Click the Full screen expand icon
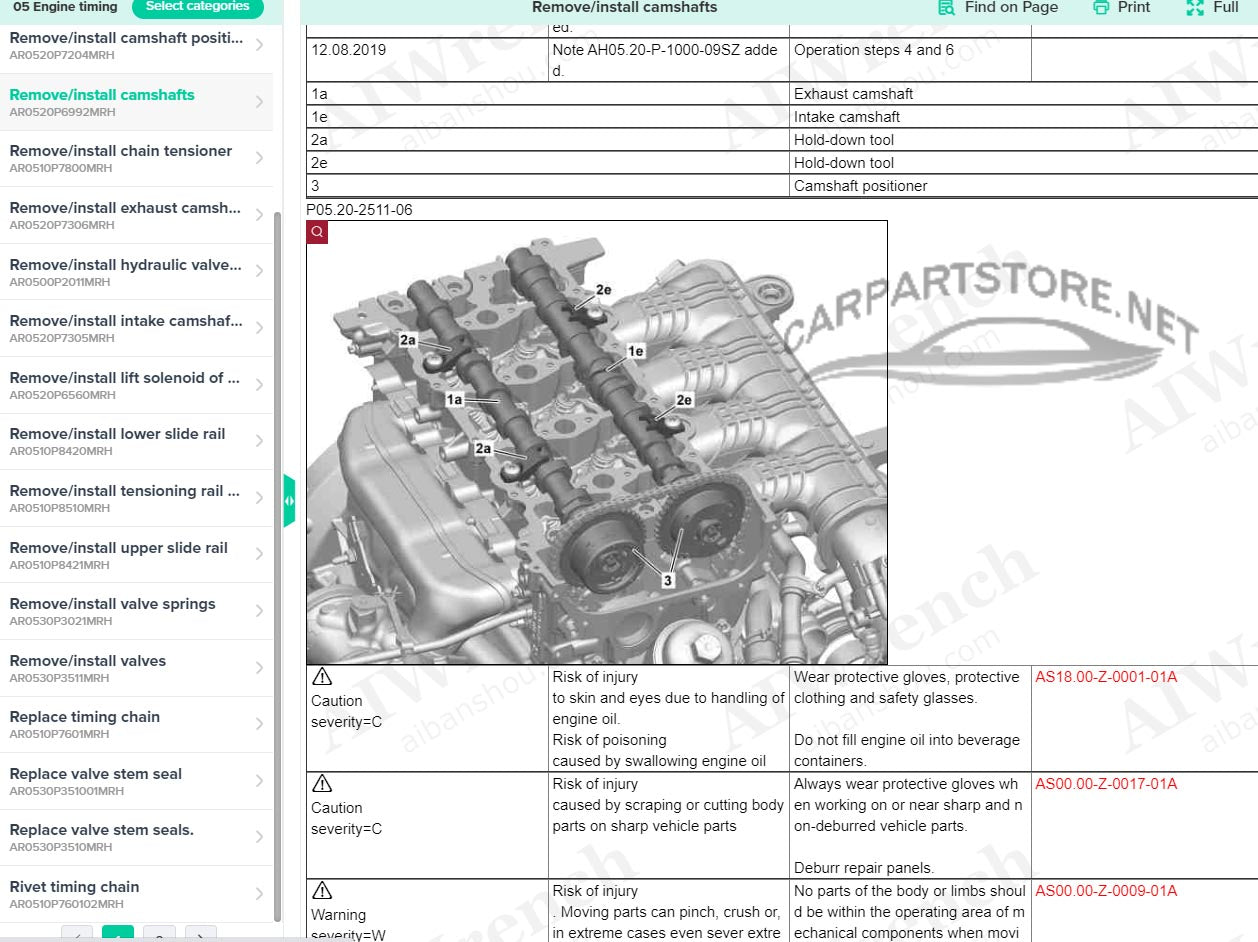Screen dimensions: 1258x942 (1194, 7)
